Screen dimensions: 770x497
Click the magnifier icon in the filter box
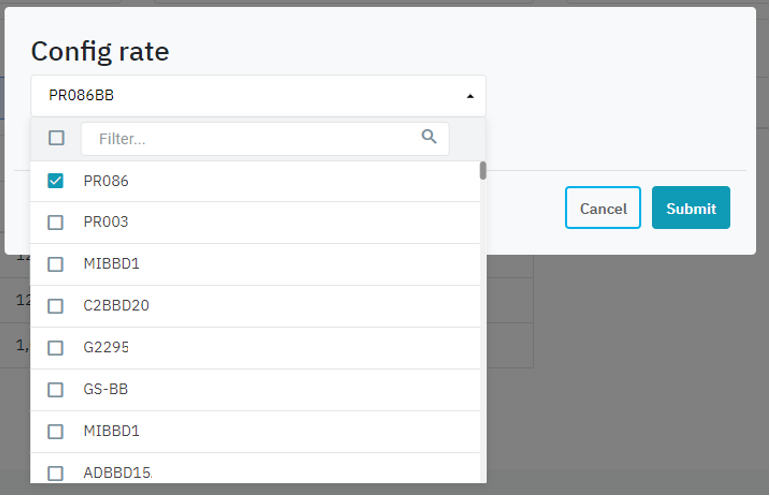pos(429,137)
